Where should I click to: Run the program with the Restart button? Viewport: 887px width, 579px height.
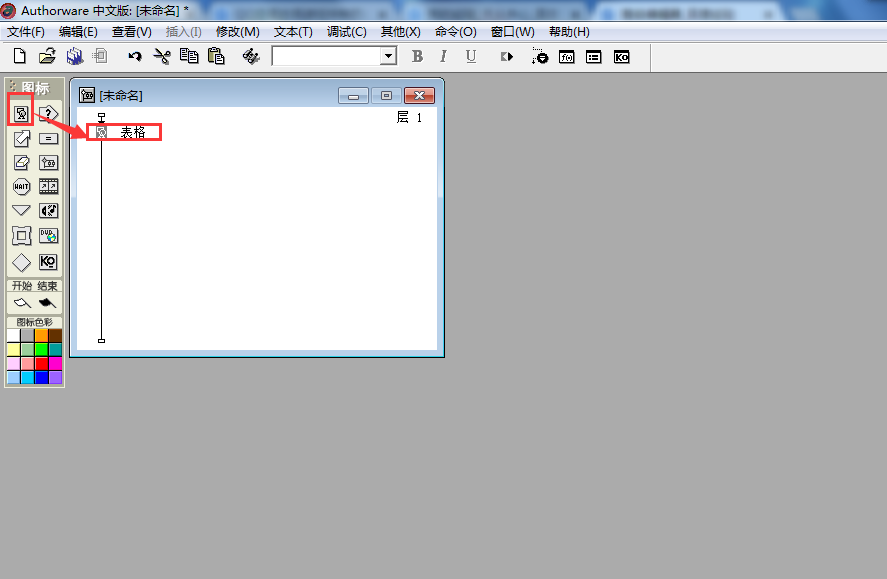click(507, 57)
